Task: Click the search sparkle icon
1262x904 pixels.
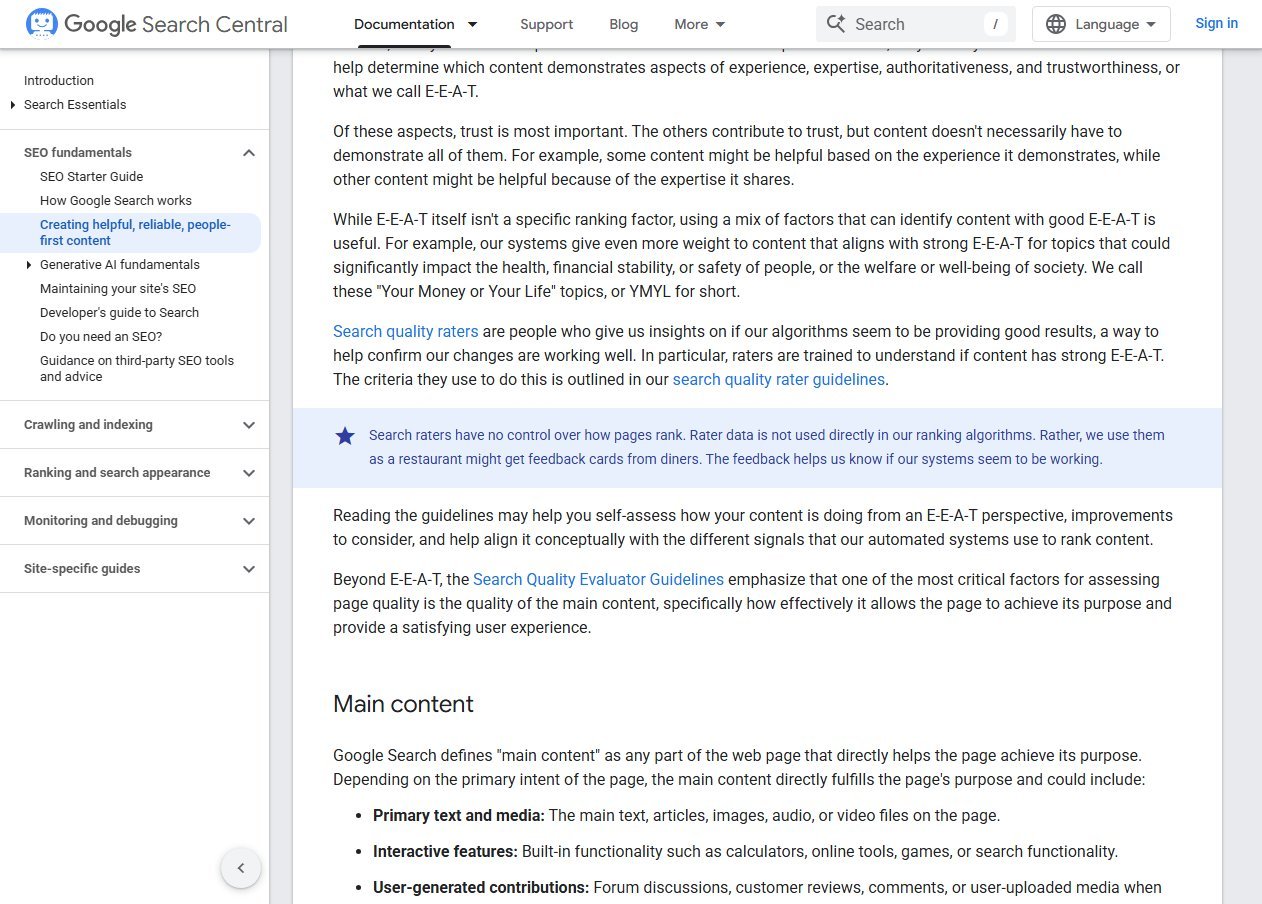Action: 836,24
